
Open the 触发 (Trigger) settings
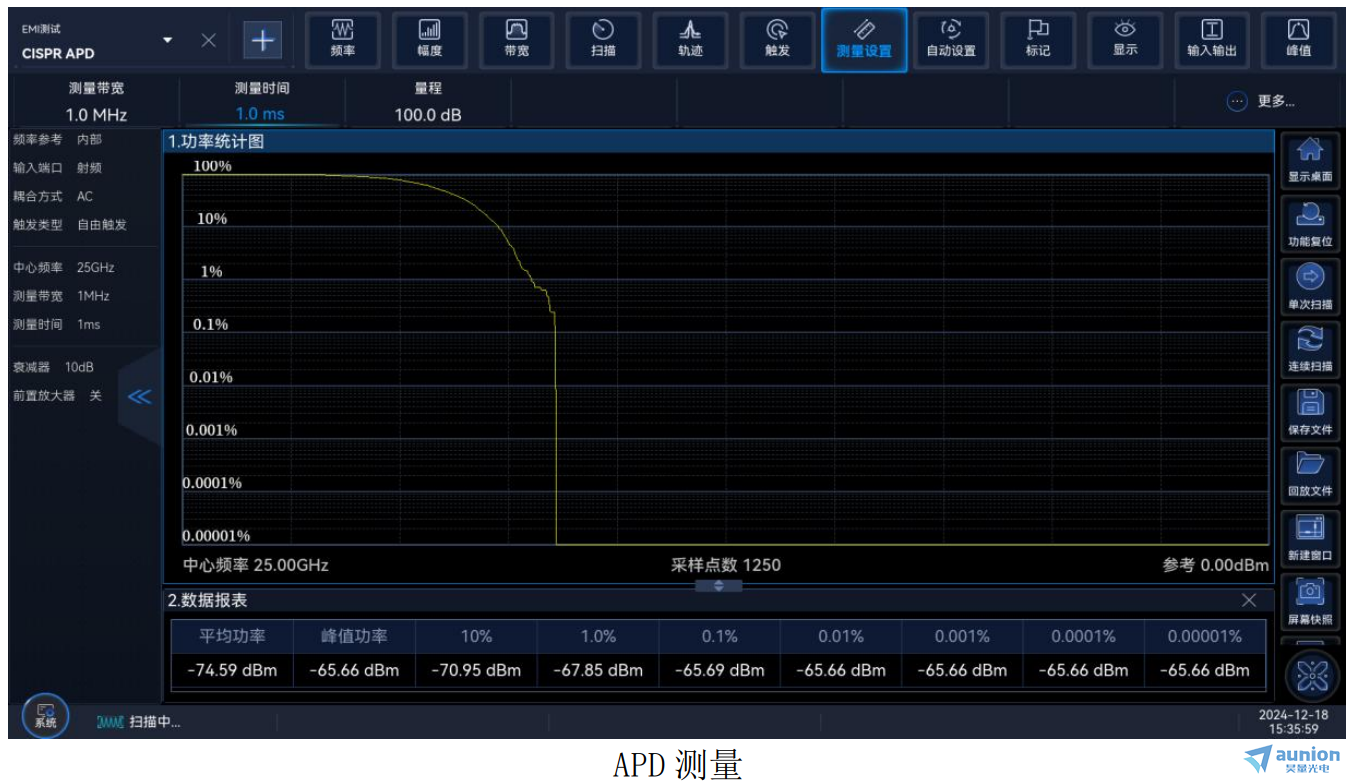(x=777, y=40)
